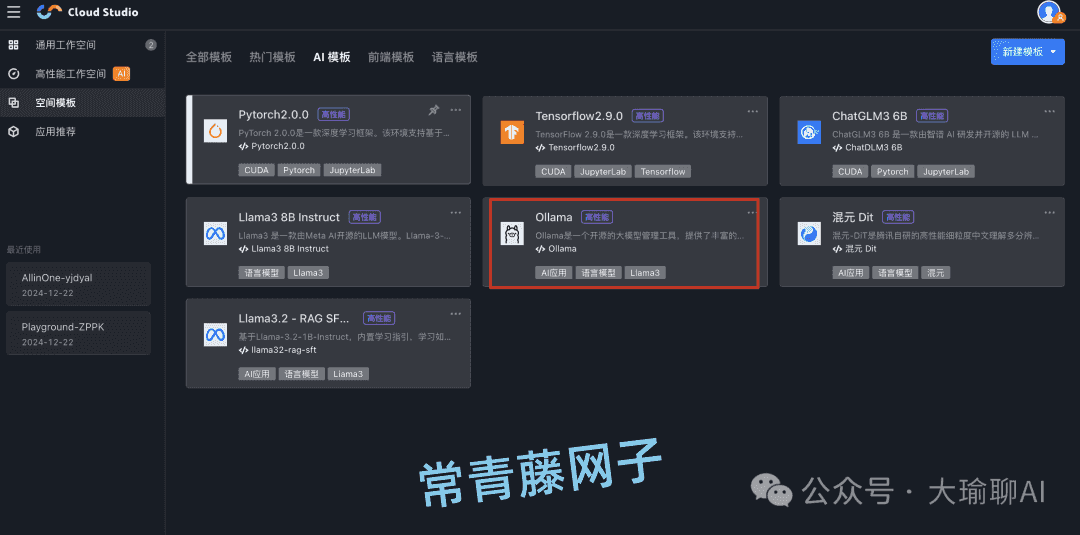Screen dimensions: 1080x535
Task: Open the Tensorflow2.9.0 template title
Action: [x=579, y=116]
